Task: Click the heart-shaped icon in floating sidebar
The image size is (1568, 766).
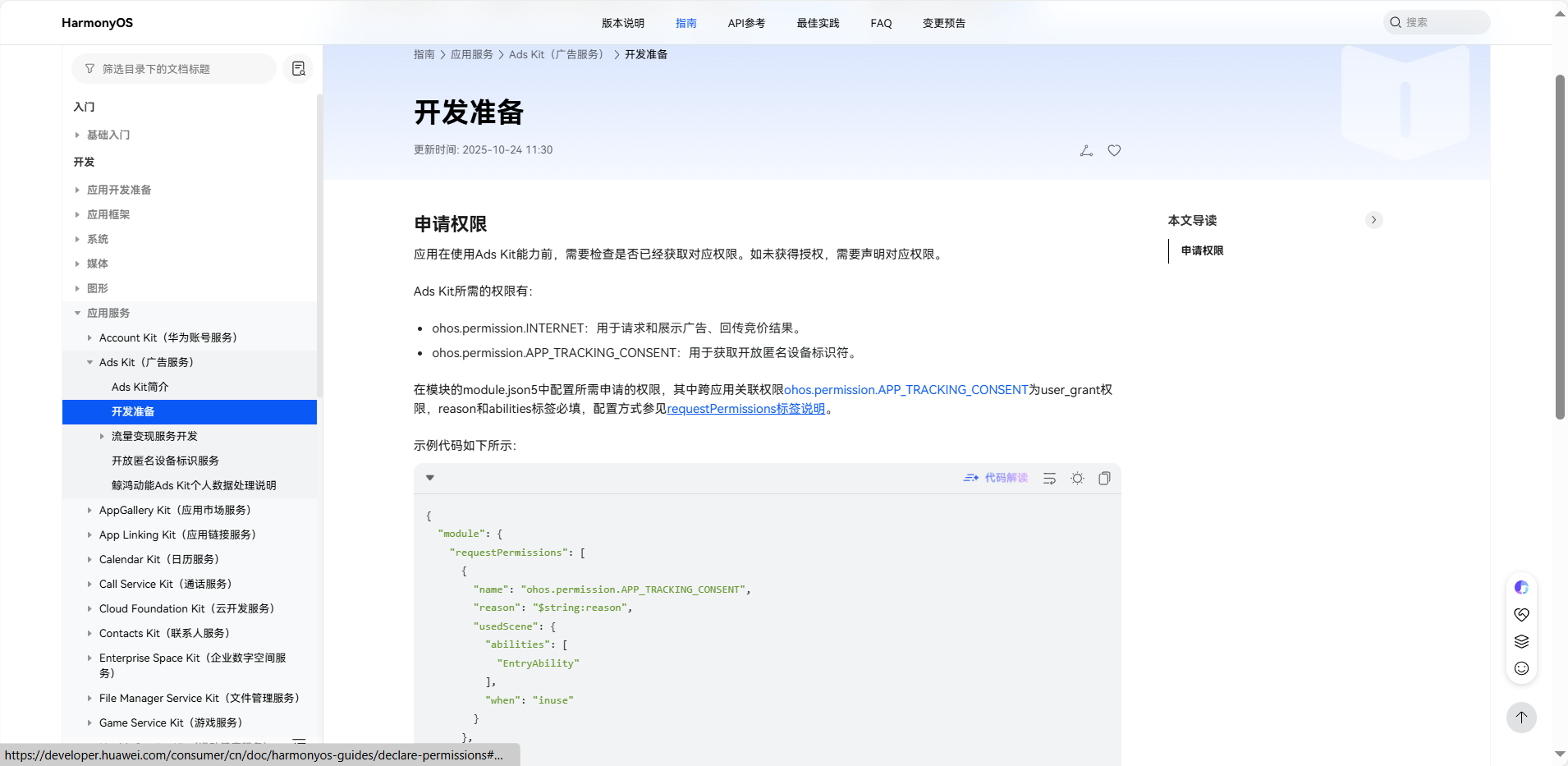Action: pos(1521,614)
